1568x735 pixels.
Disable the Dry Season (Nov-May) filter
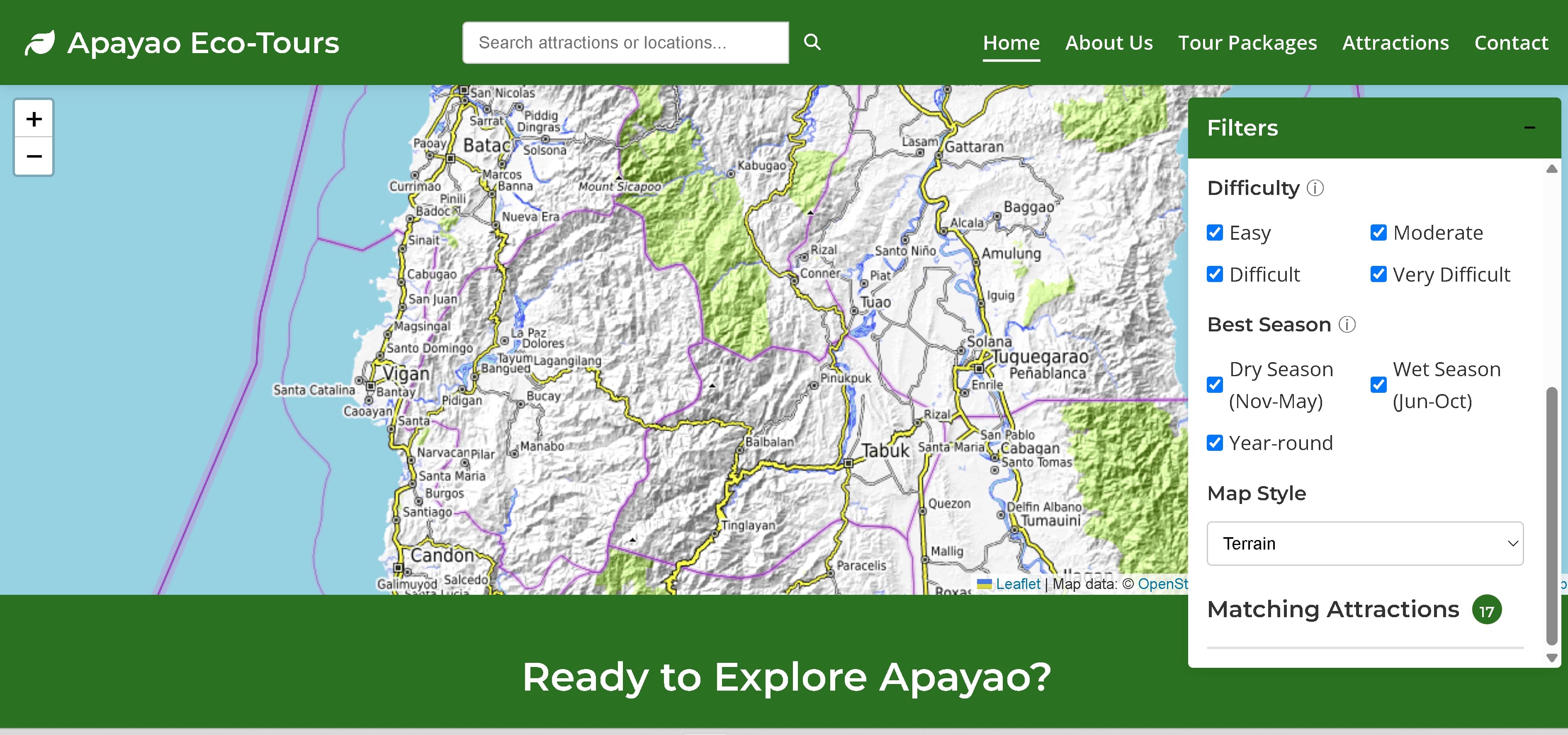click(x=1215, y=385)
